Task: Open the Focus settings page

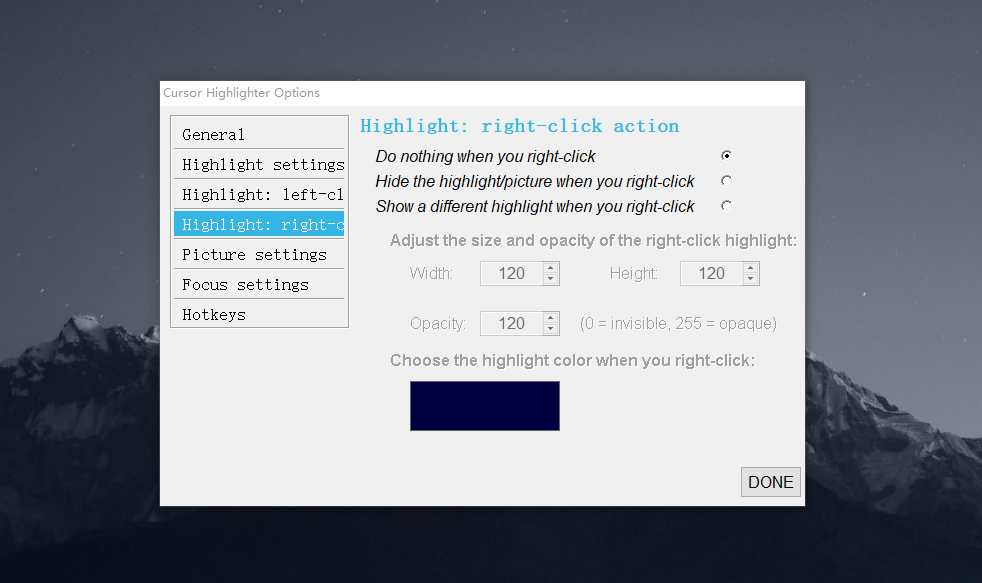Action: coord(259,284)
